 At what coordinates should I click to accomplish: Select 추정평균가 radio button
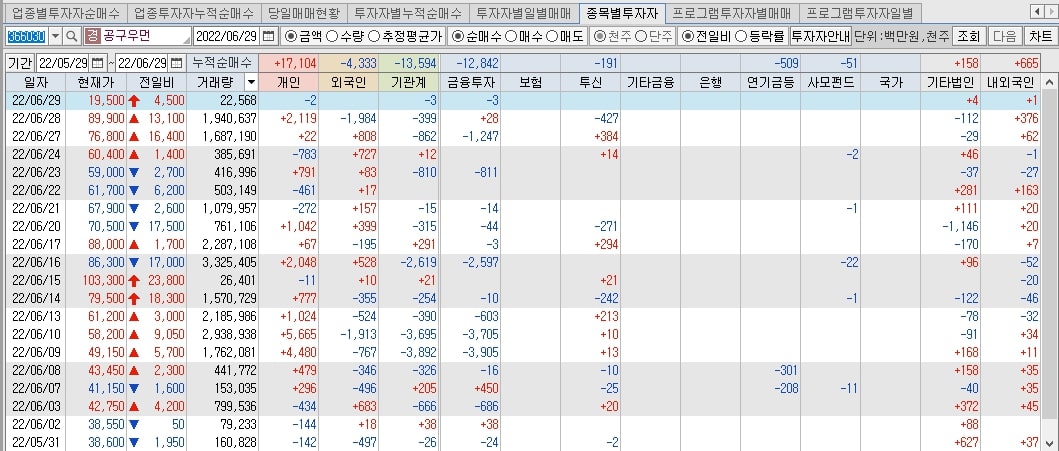(373, 36)
